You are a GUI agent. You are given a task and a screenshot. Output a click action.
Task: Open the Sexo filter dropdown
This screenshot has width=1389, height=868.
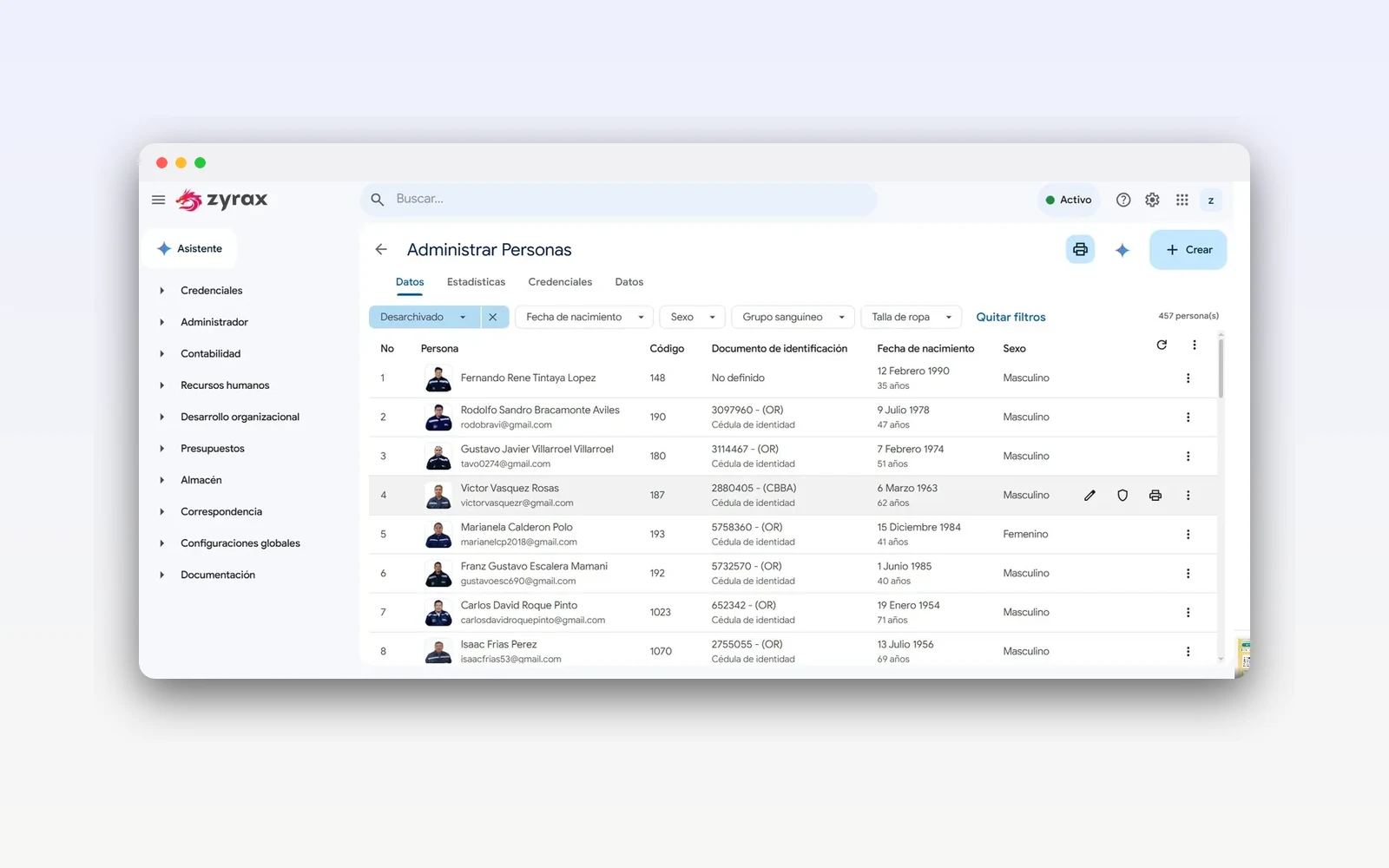692,317
